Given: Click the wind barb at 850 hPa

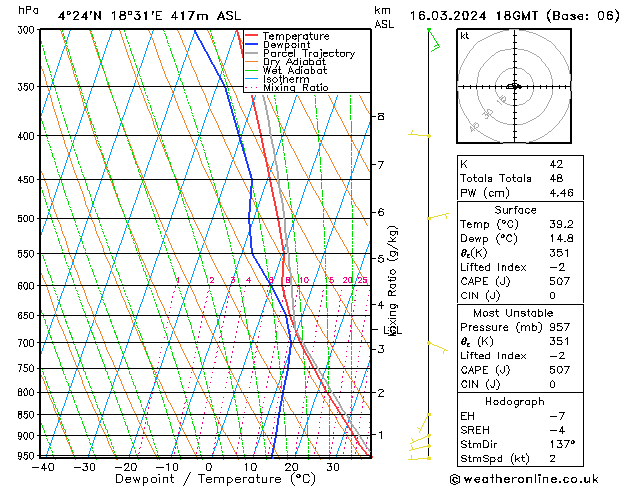Looking at the screenshot, I should click(x=424, y=423).
